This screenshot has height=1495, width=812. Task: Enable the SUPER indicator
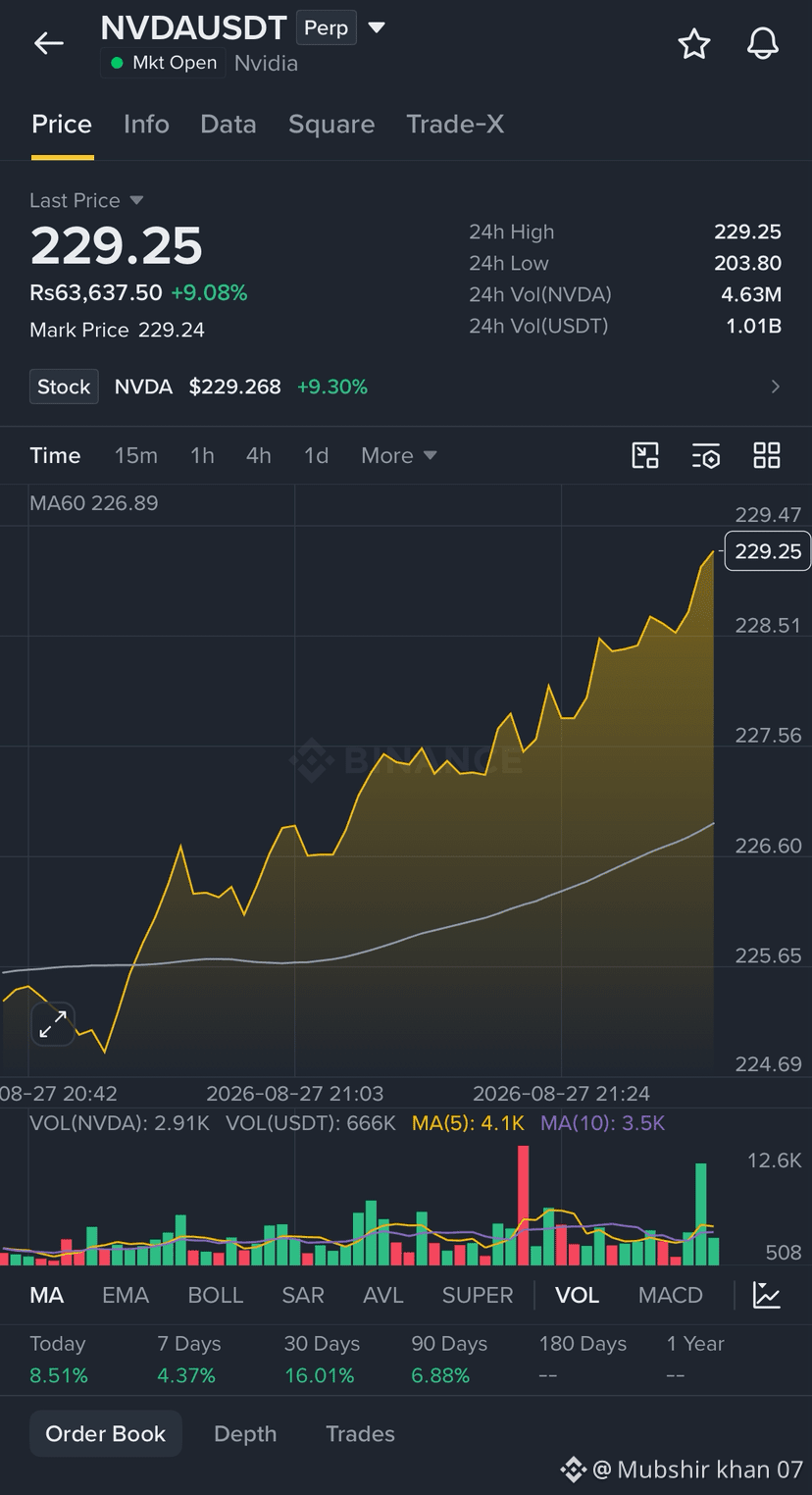[478, 1295]
